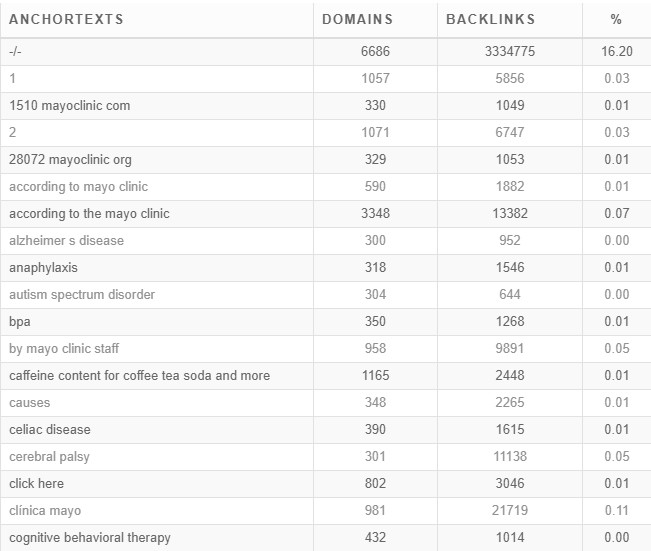651x551 pixels.
Task: Sort by the BACKLINKS column header
Action: coord(491,19)
